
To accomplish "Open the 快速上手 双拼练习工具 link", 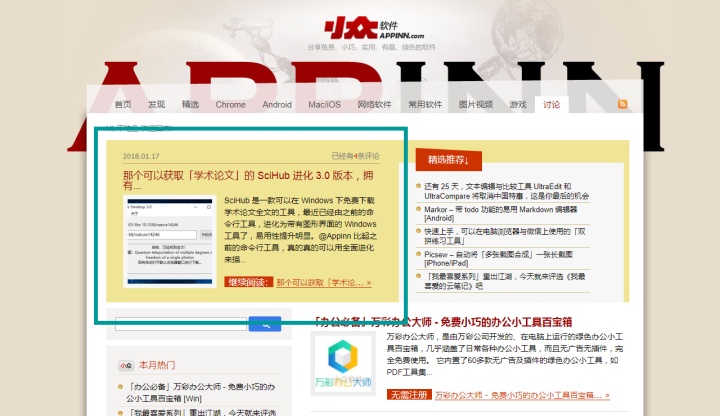I will pos(505,236).
